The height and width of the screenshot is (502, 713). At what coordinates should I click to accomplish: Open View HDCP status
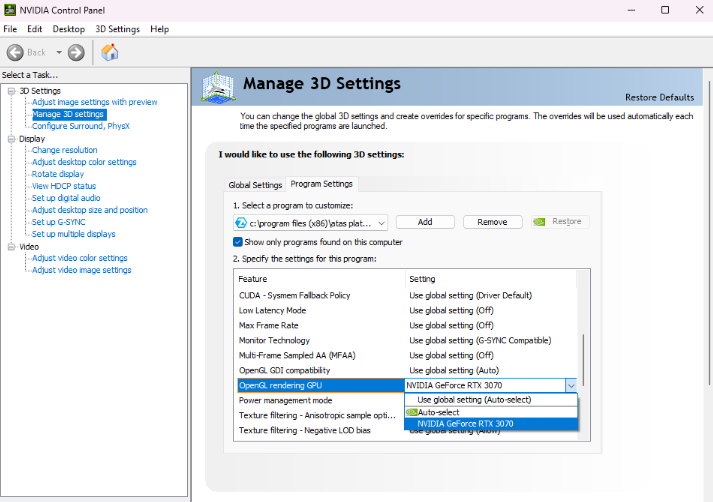coord(64,186)
